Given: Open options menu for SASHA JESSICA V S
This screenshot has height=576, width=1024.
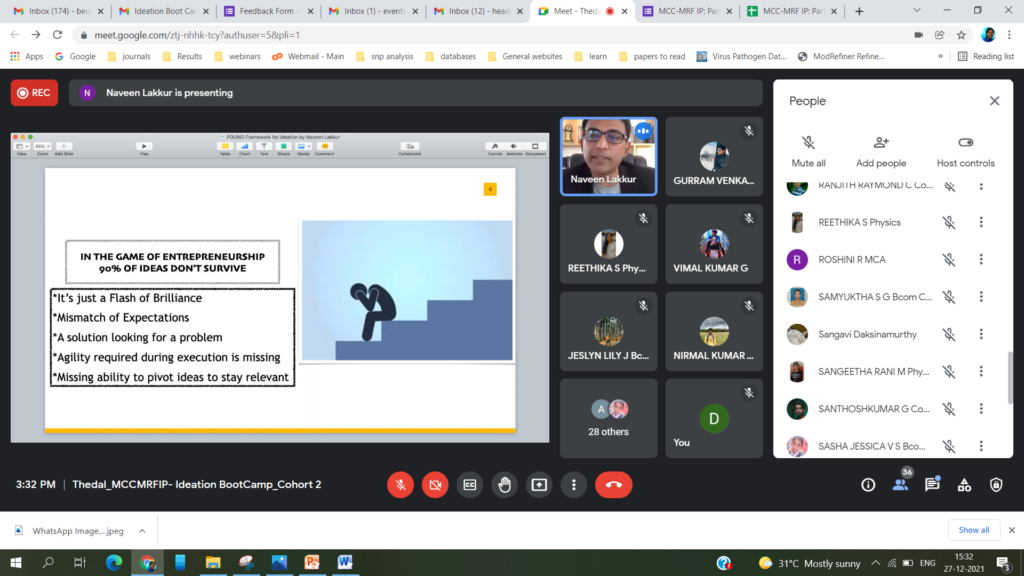Looking at the screenshot, I should [981, 445].
